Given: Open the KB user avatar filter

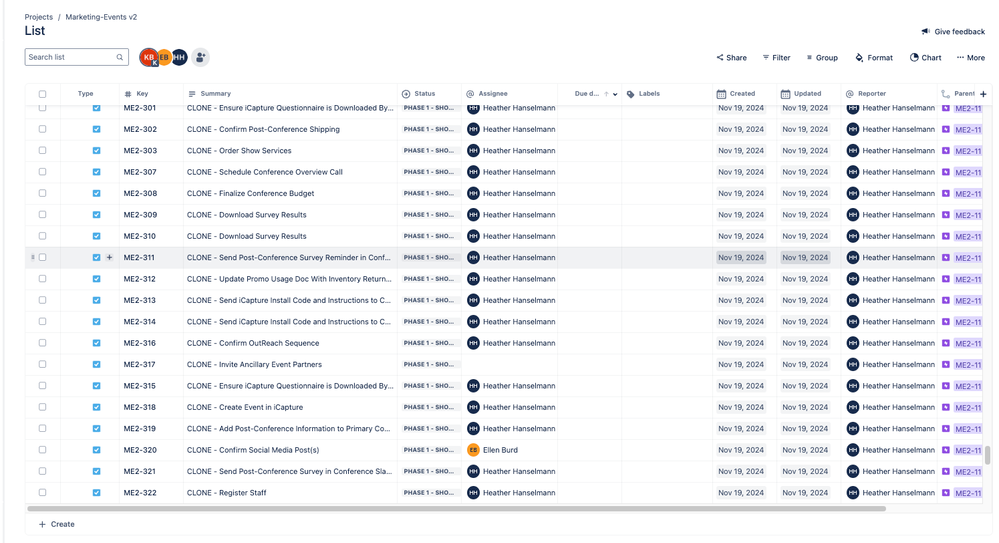Looking at the screenshot, I should click(148, 57).
